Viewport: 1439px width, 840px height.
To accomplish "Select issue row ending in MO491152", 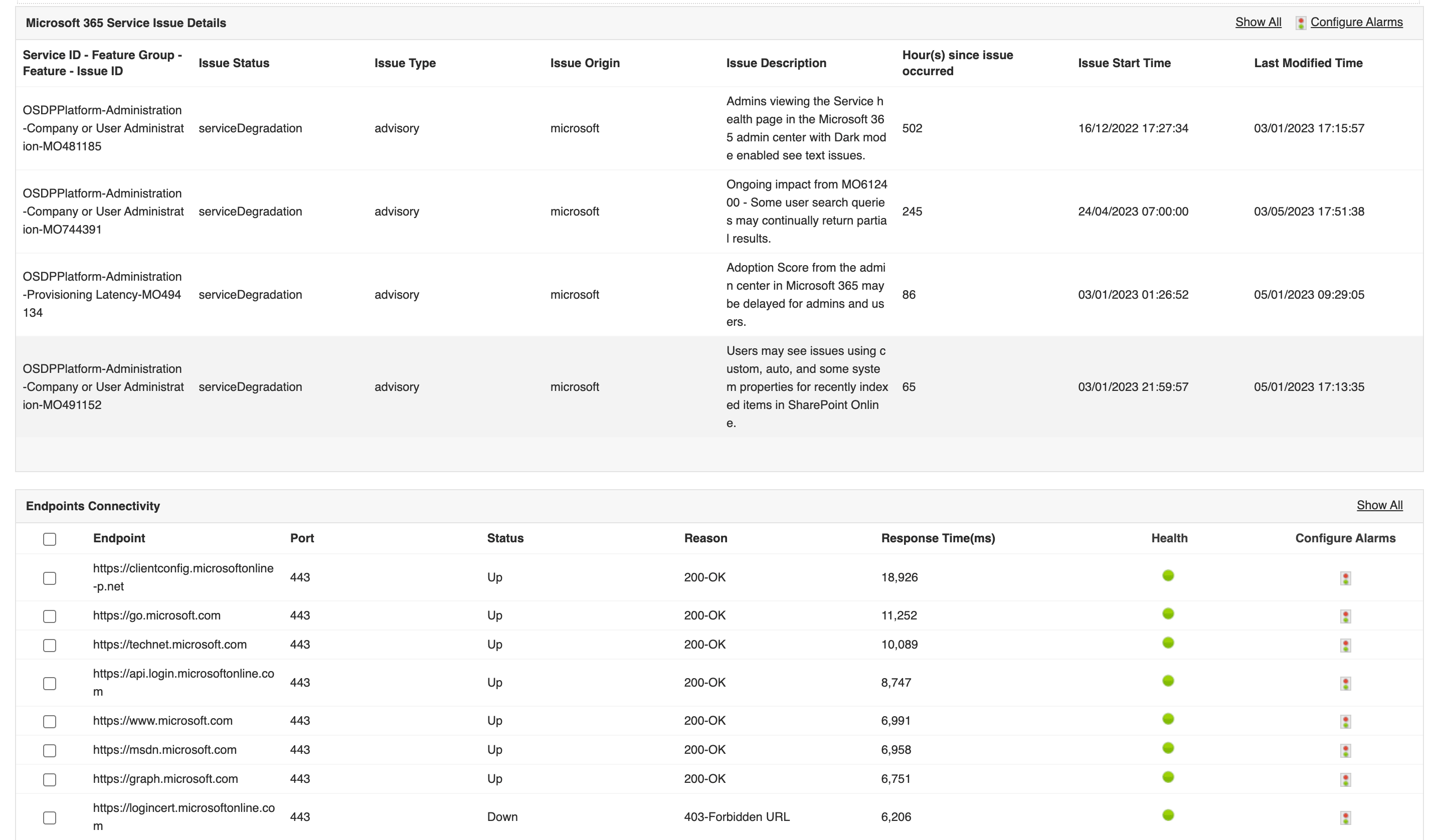I will click(x=719, y=387).
